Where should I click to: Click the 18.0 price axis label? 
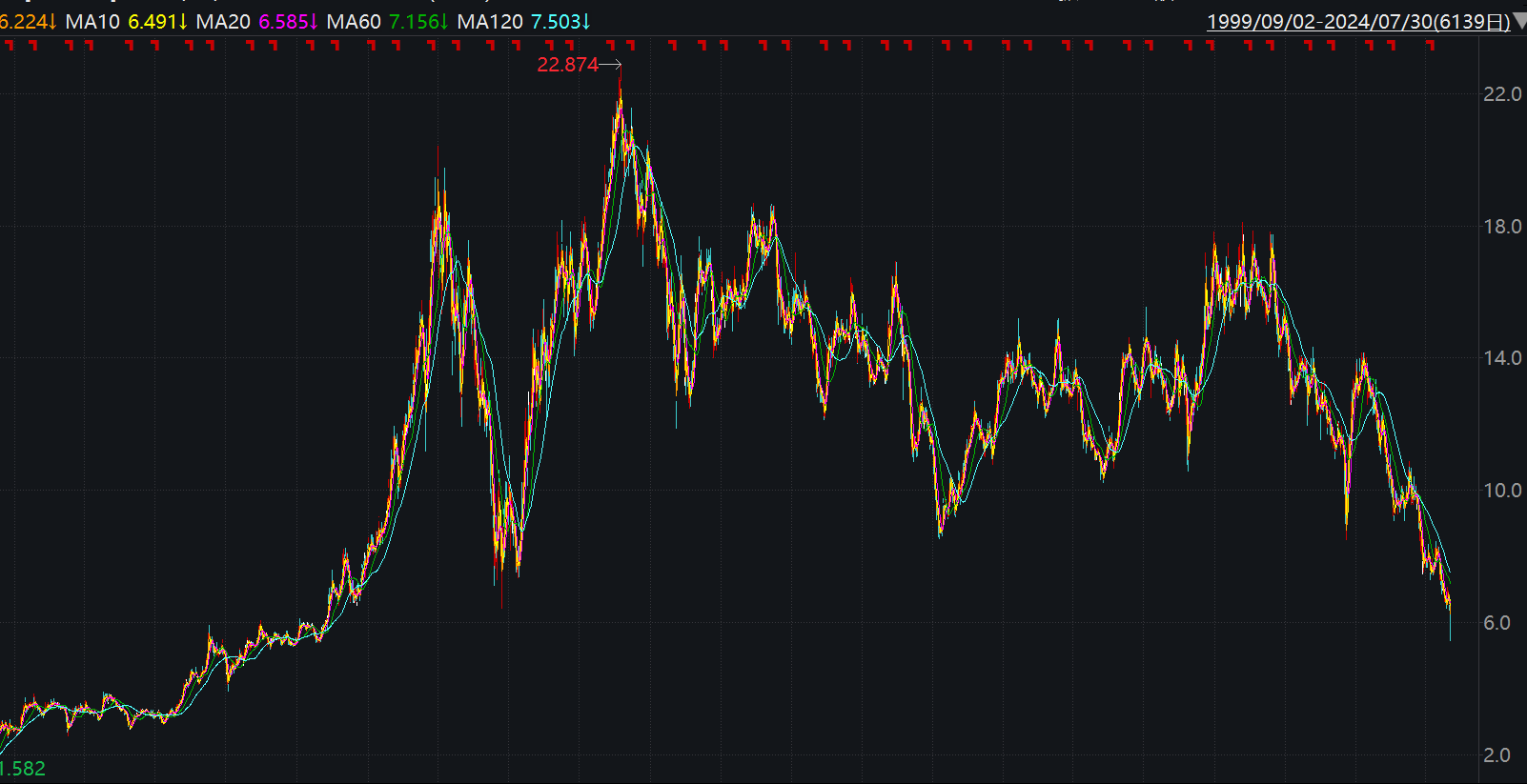coord(1502,226)
